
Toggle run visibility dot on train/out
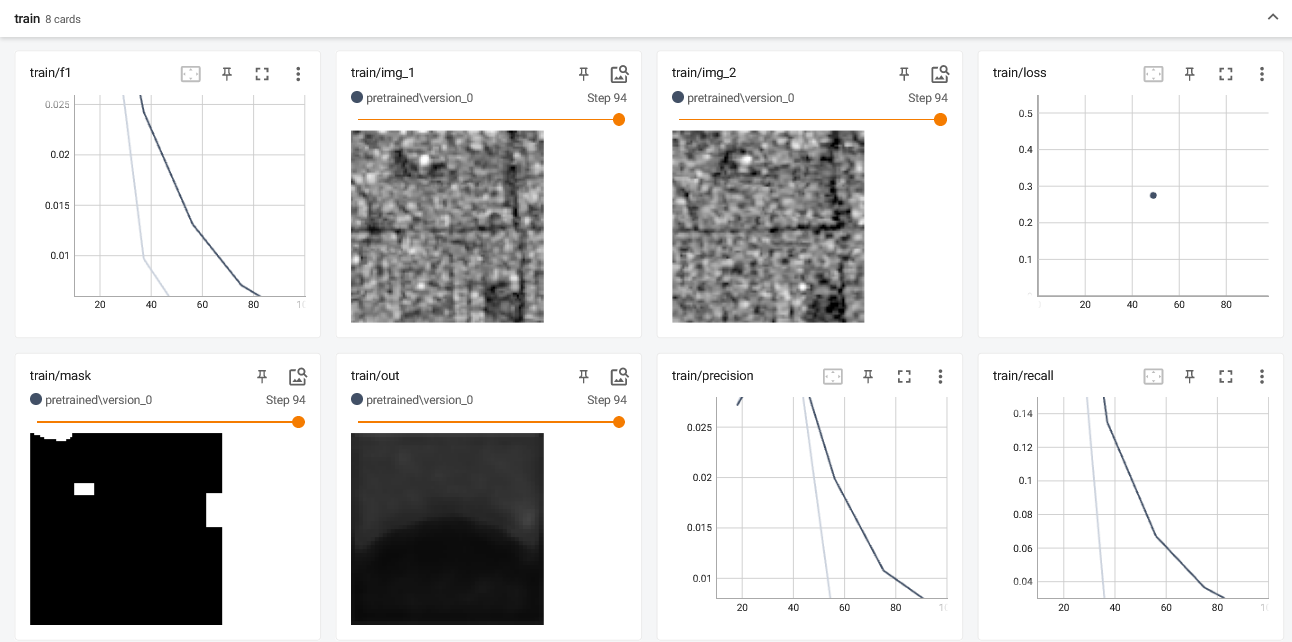click(357, 399)
